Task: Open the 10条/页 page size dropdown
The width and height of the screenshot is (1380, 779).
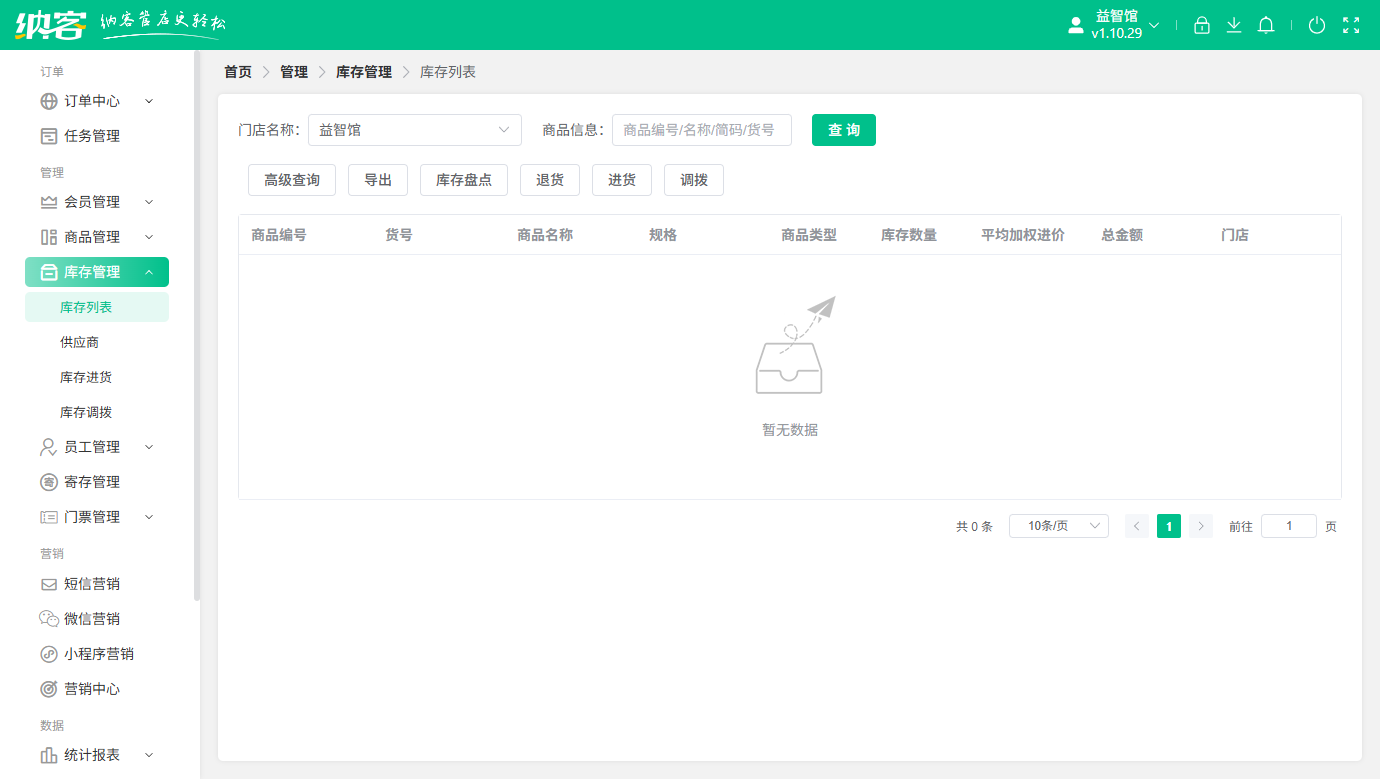Action: coord(1058,525)
